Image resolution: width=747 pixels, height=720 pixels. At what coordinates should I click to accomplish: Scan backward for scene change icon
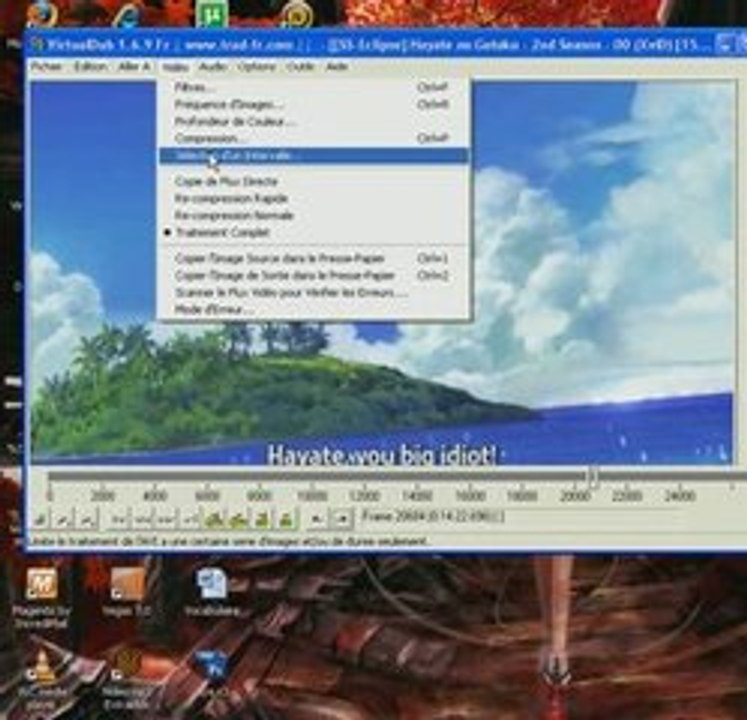(262, 519)
